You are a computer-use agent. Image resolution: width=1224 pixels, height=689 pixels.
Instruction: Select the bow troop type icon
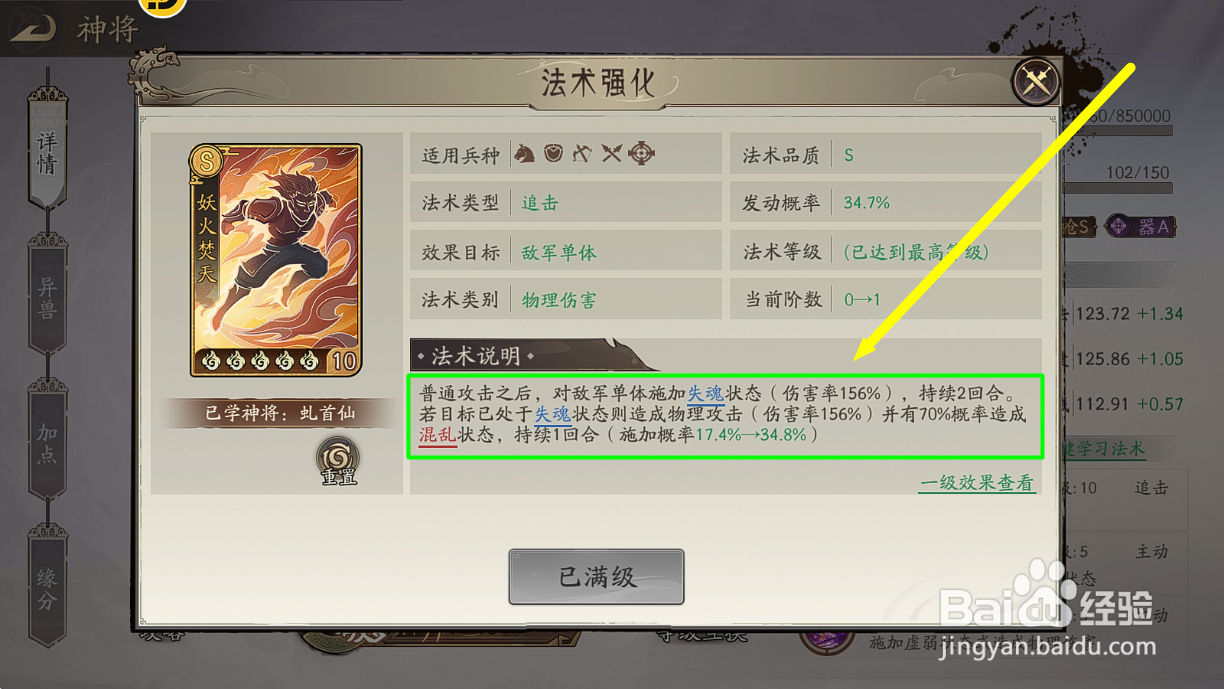[x=583, y=154]
